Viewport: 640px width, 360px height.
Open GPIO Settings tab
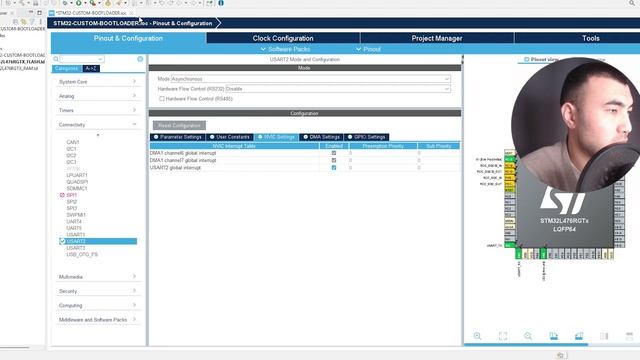tap(366, 137)
